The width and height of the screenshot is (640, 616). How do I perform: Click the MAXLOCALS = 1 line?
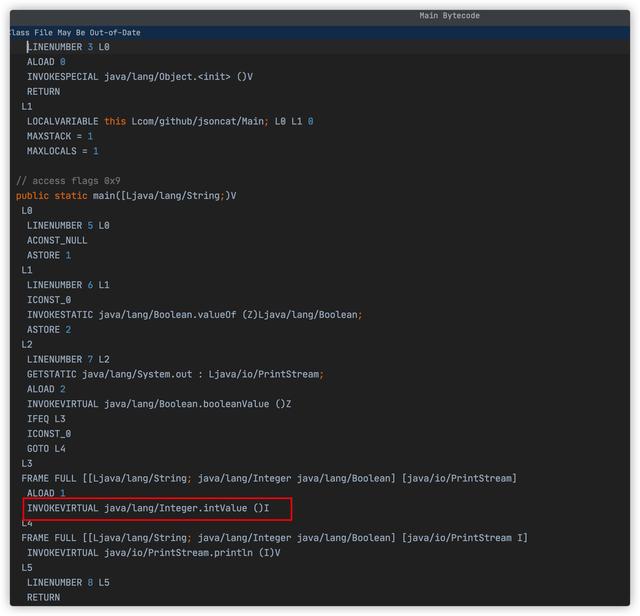point(62,151)
